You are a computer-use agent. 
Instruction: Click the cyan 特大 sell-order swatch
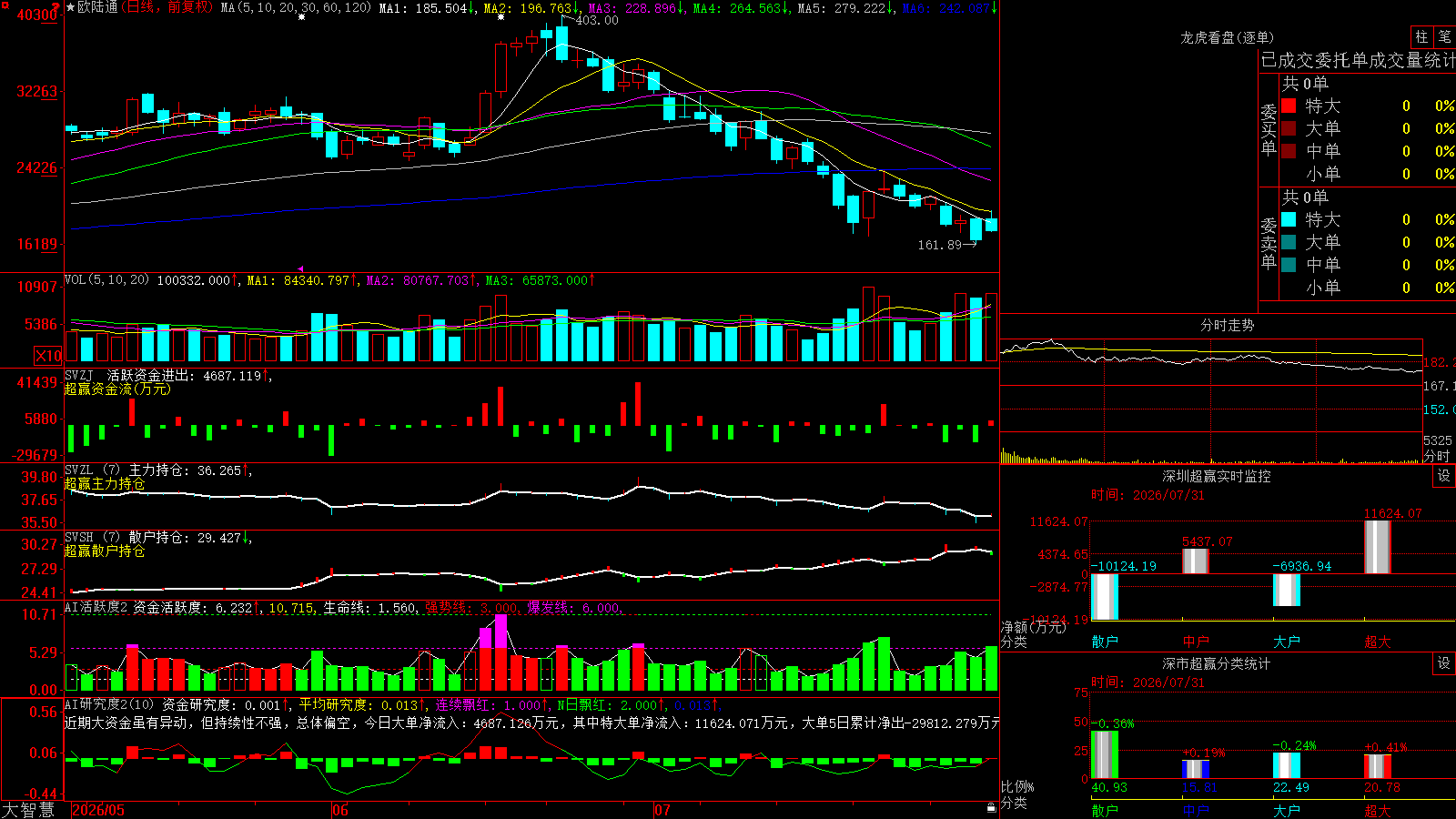pyautogui.click(x=1289, y=219)
